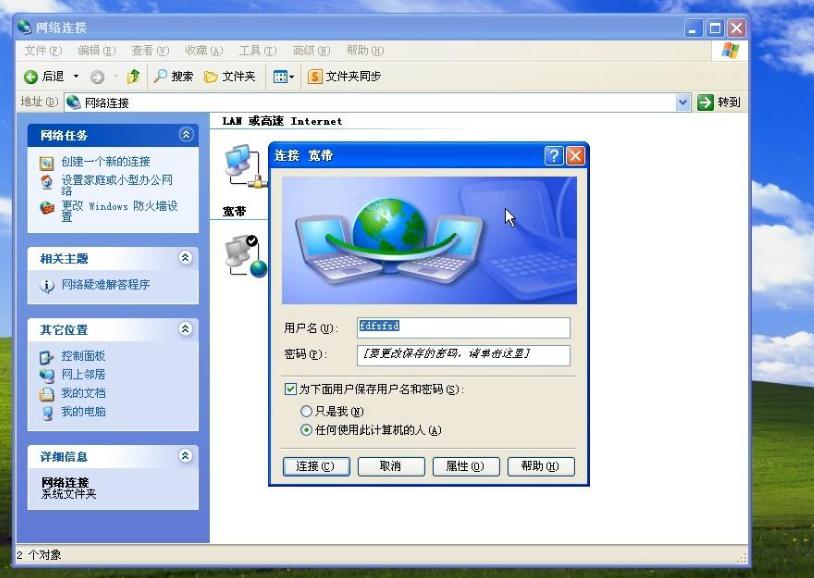Open the Help (帮助) menu

click(x=365, y=50)
